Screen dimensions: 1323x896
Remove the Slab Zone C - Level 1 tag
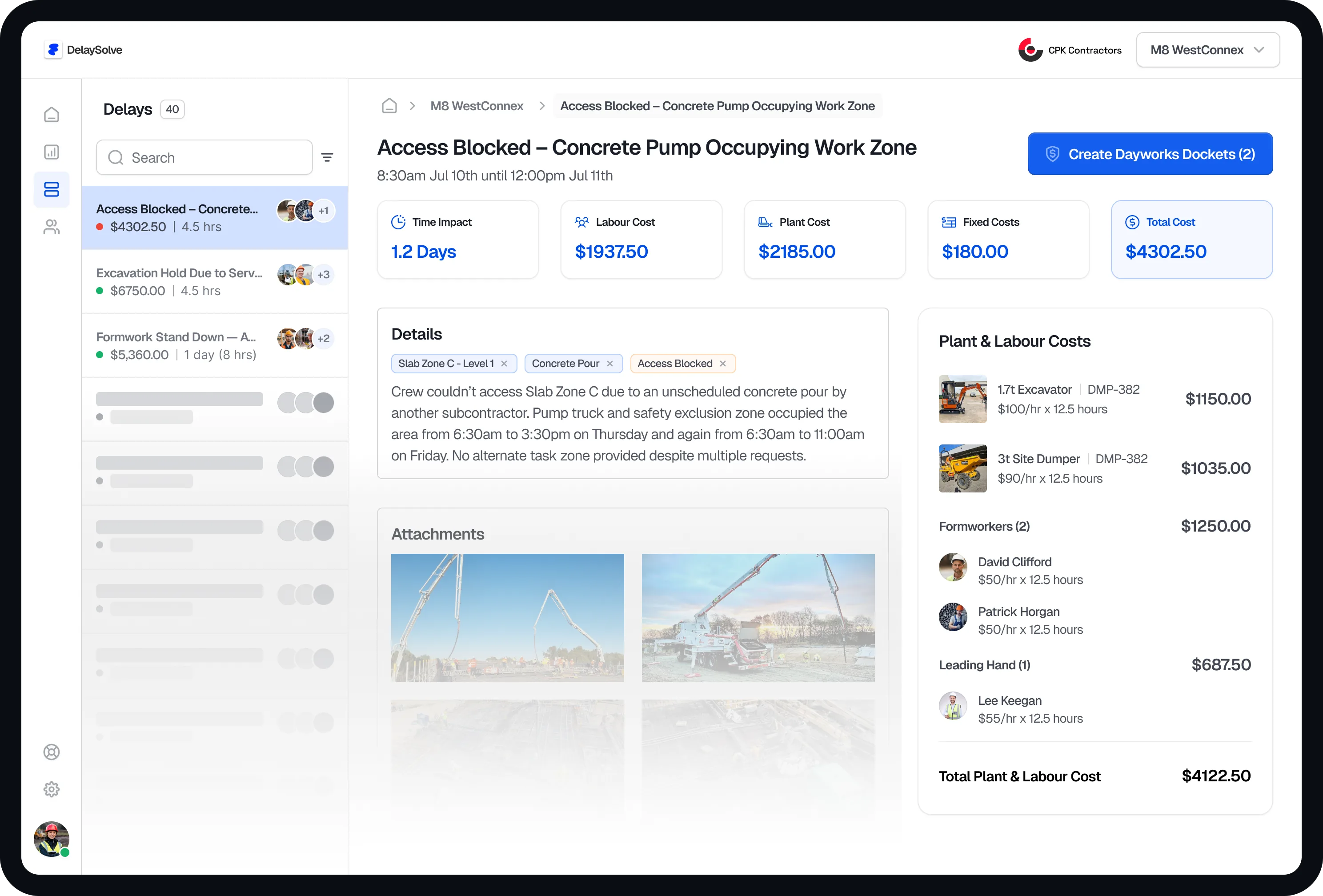(504, 364)
